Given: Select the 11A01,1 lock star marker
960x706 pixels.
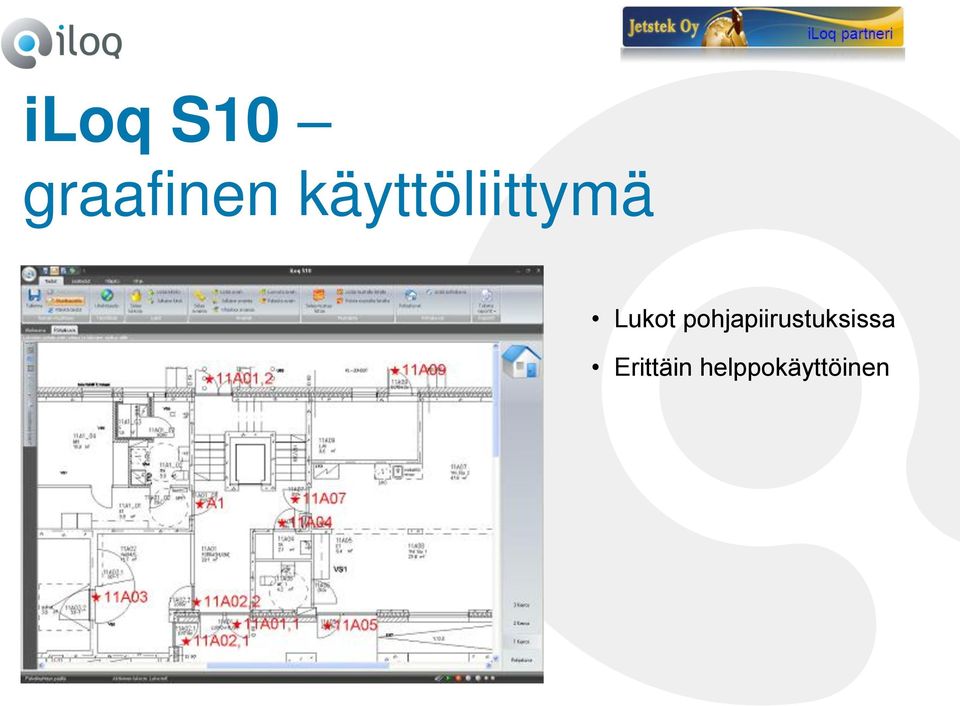Looking at the screenshot, I should [x=237, y=625].
